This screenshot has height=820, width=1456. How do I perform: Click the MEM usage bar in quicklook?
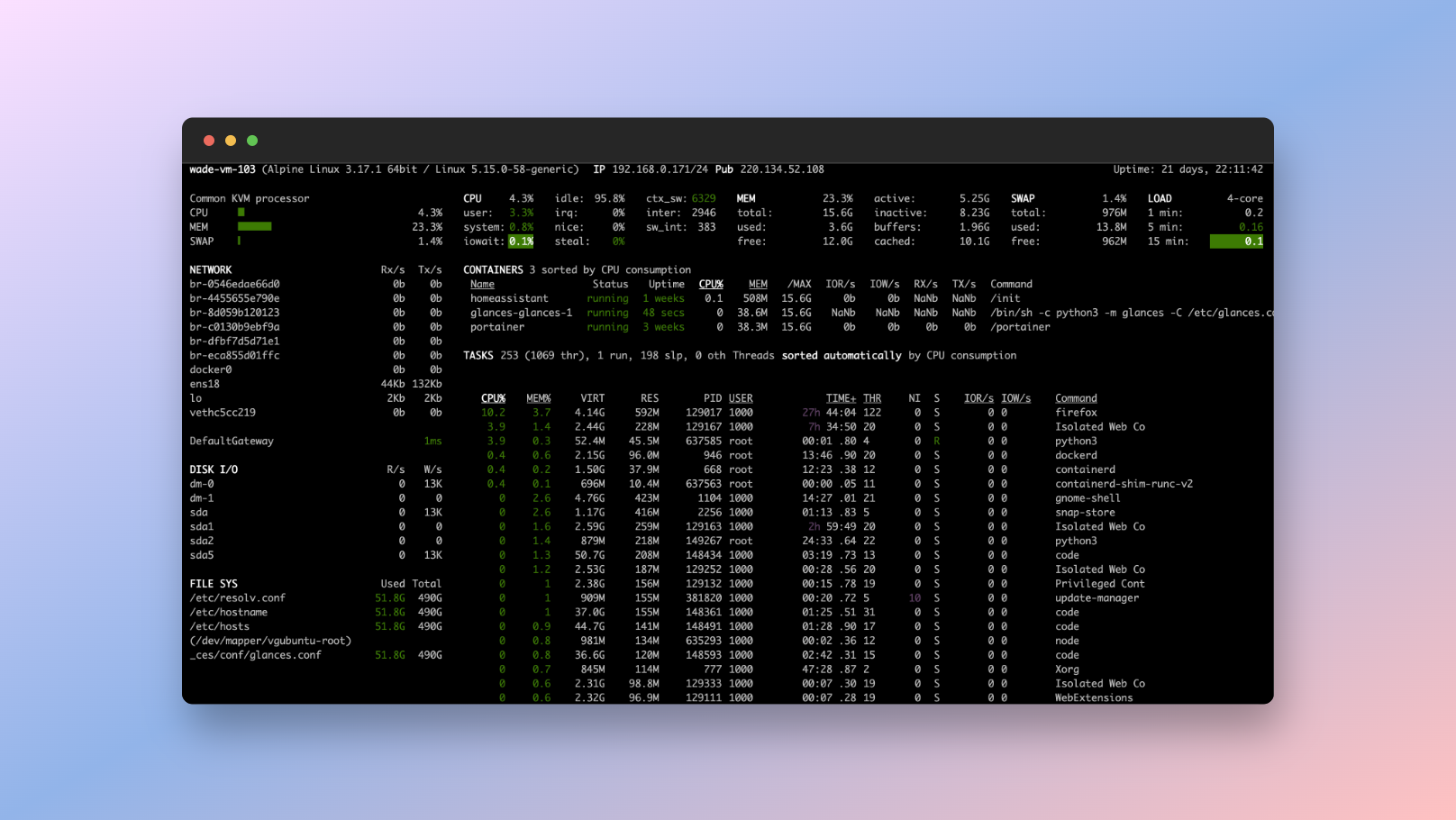point(255,227)
